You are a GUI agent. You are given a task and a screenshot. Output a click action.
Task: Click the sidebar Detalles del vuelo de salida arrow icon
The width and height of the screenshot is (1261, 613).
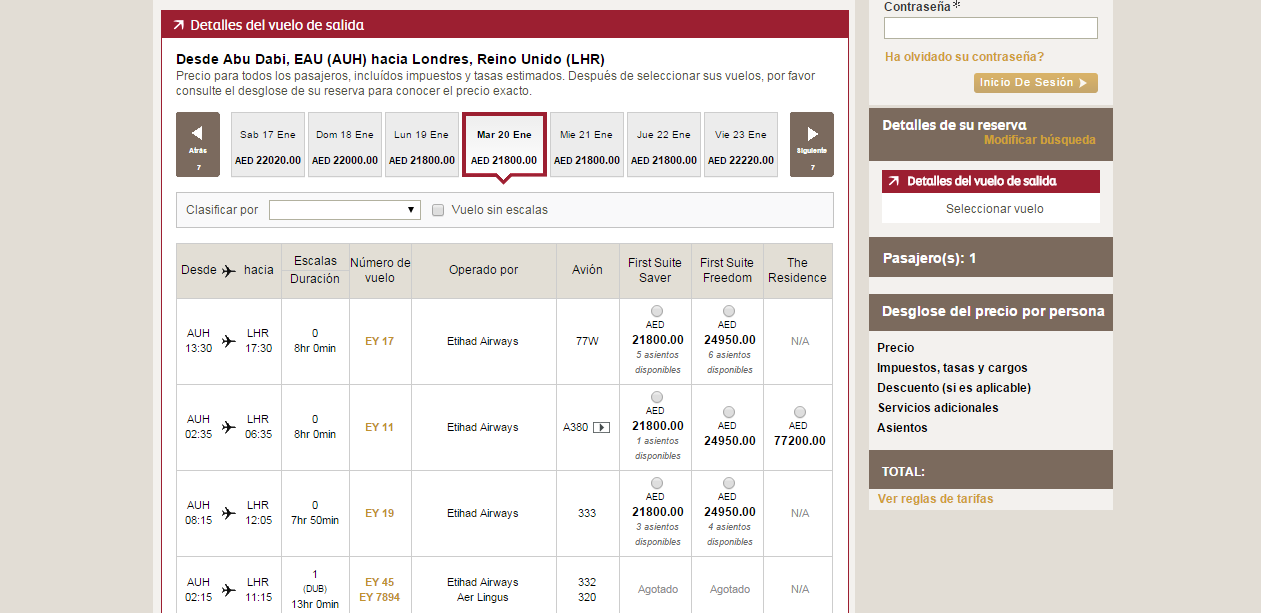point(893,181)
